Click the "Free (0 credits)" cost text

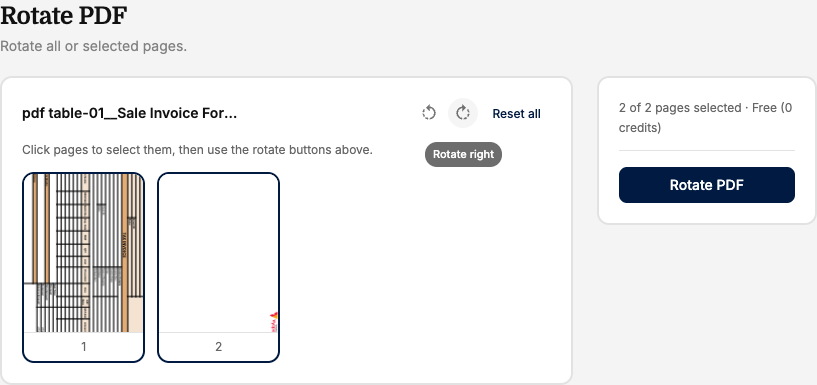point(705,118)
